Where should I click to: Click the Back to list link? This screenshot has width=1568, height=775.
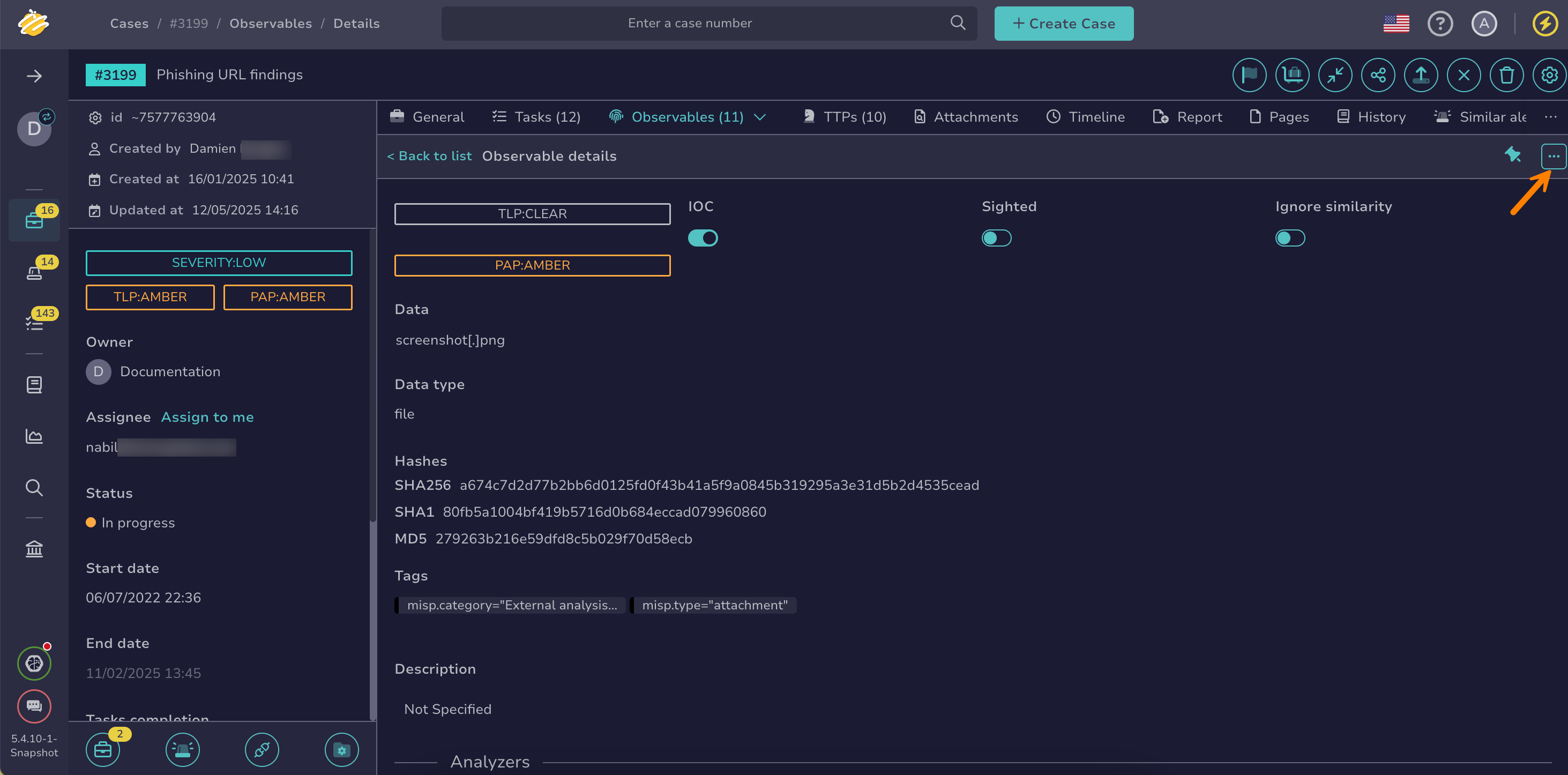click(429, 157)
